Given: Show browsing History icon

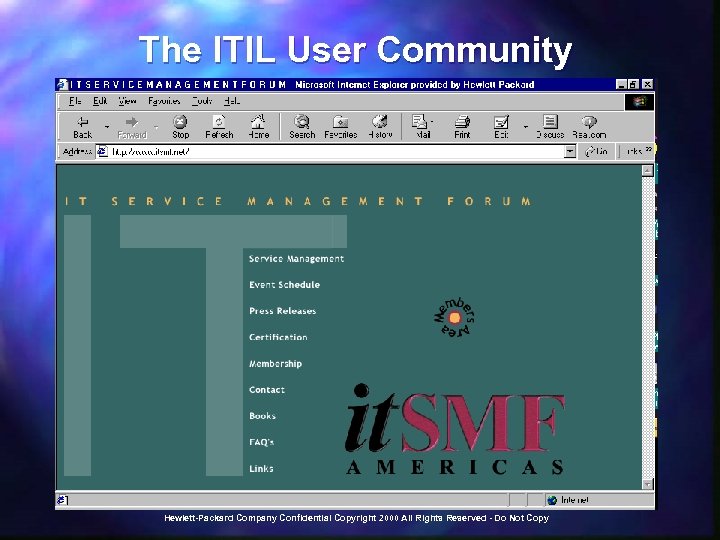Looking at the screenshot, I should [x=380, y=127].
